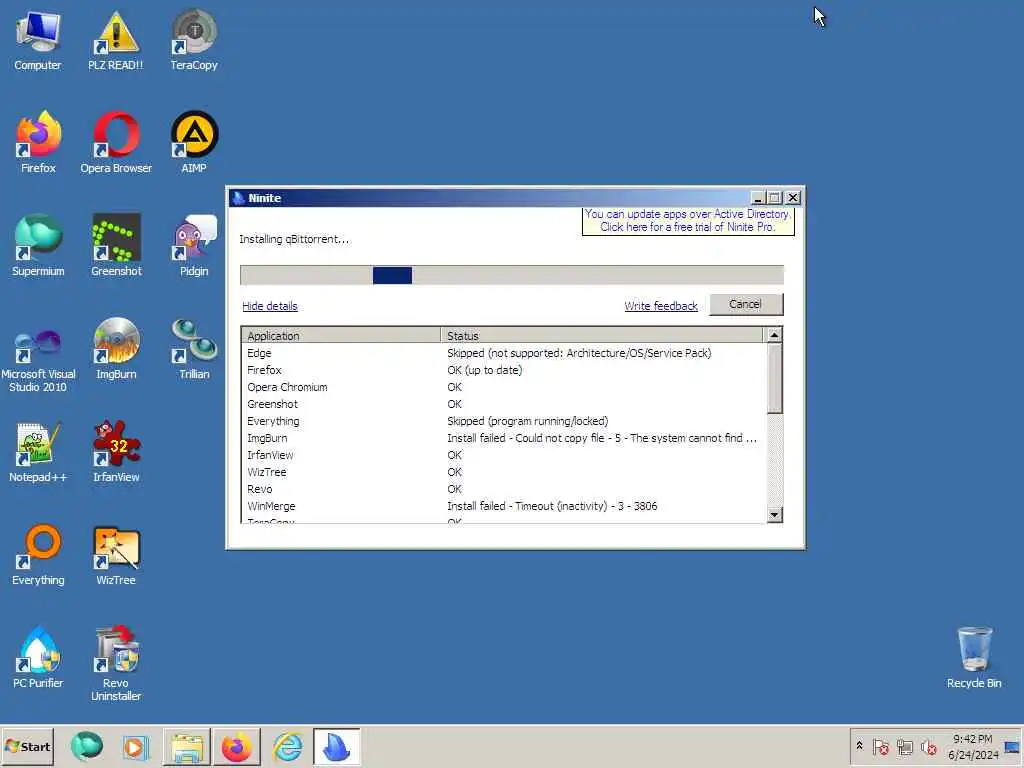1024x768 pixels.
Task: Open Windows Explorer from the taskbar
Action: (187, 746)
